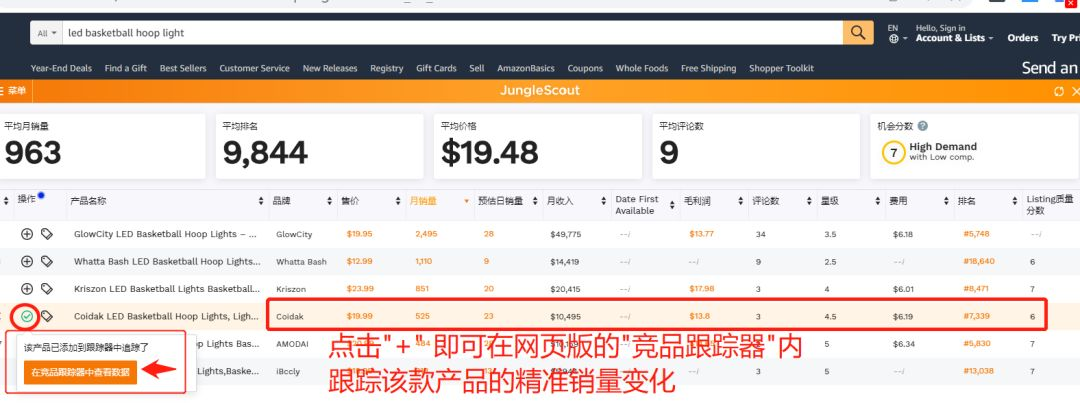This screenshot has width=1080, height=403.
Task: Click the iBccly brand cell
Action: (x=288, y=371)
